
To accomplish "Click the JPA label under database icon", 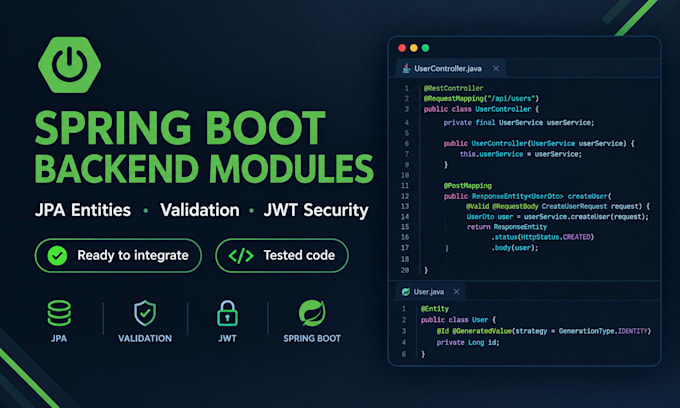I will pos(59,339).
